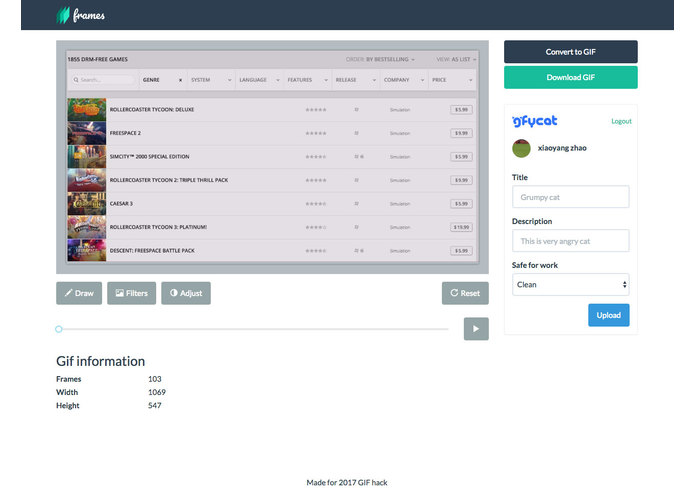This screenshot has width=695, height=494.
Task: Play the GIF preview
Action: pos(476,329)
